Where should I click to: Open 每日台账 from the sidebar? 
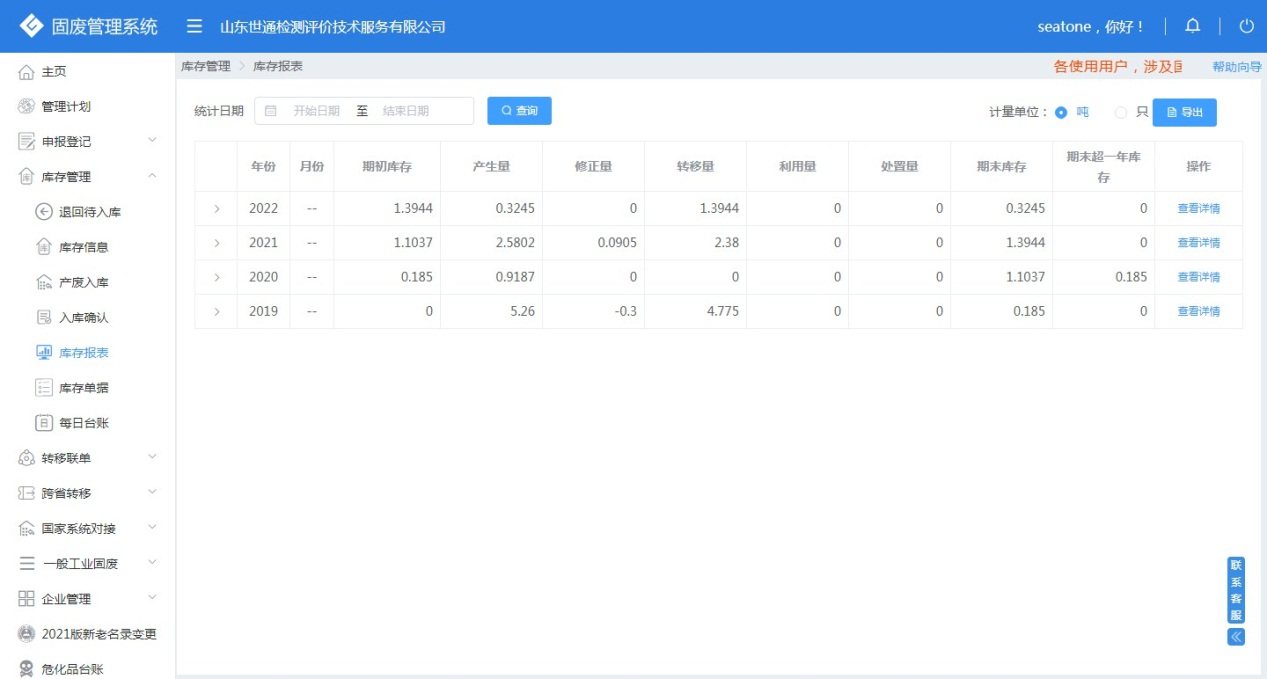(x=82, y=423)
